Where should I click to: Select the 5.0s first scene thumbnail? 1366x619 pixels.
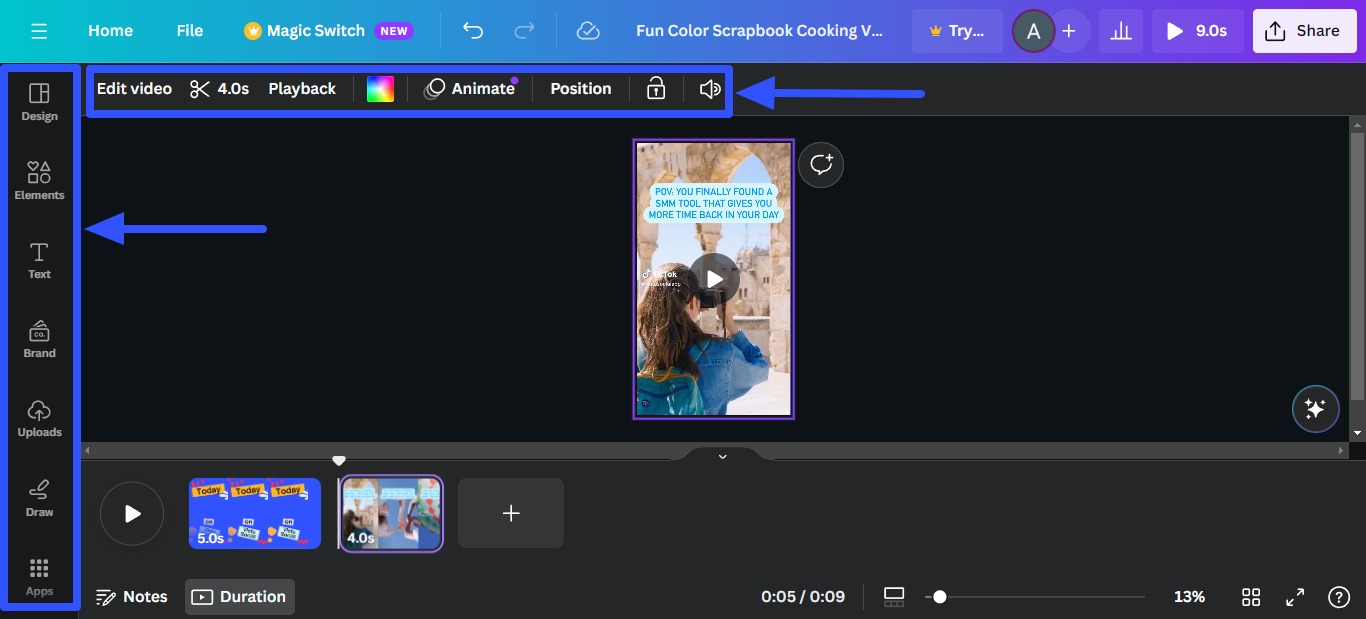pyautogui.click(x=255, y=513)
